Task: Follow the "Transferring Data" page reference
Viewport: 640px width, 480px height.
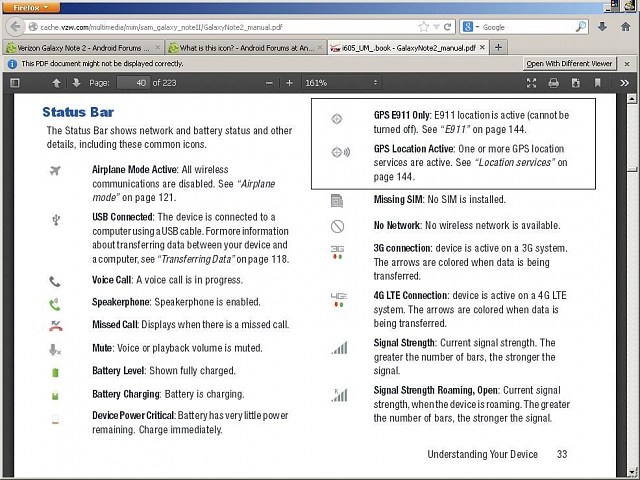Action: coord(198,259)
